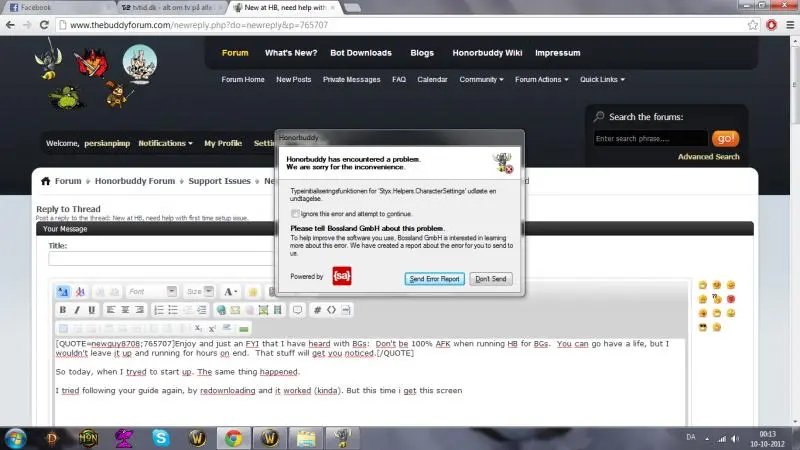Open the Blogs tab
The image size is (800, 450).
[x=422, y=53]
